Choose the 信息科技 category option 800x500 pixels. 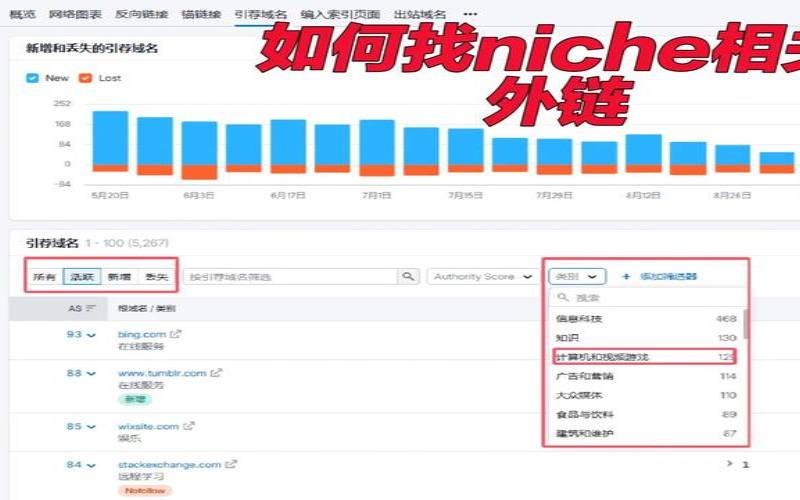[645, 319]
